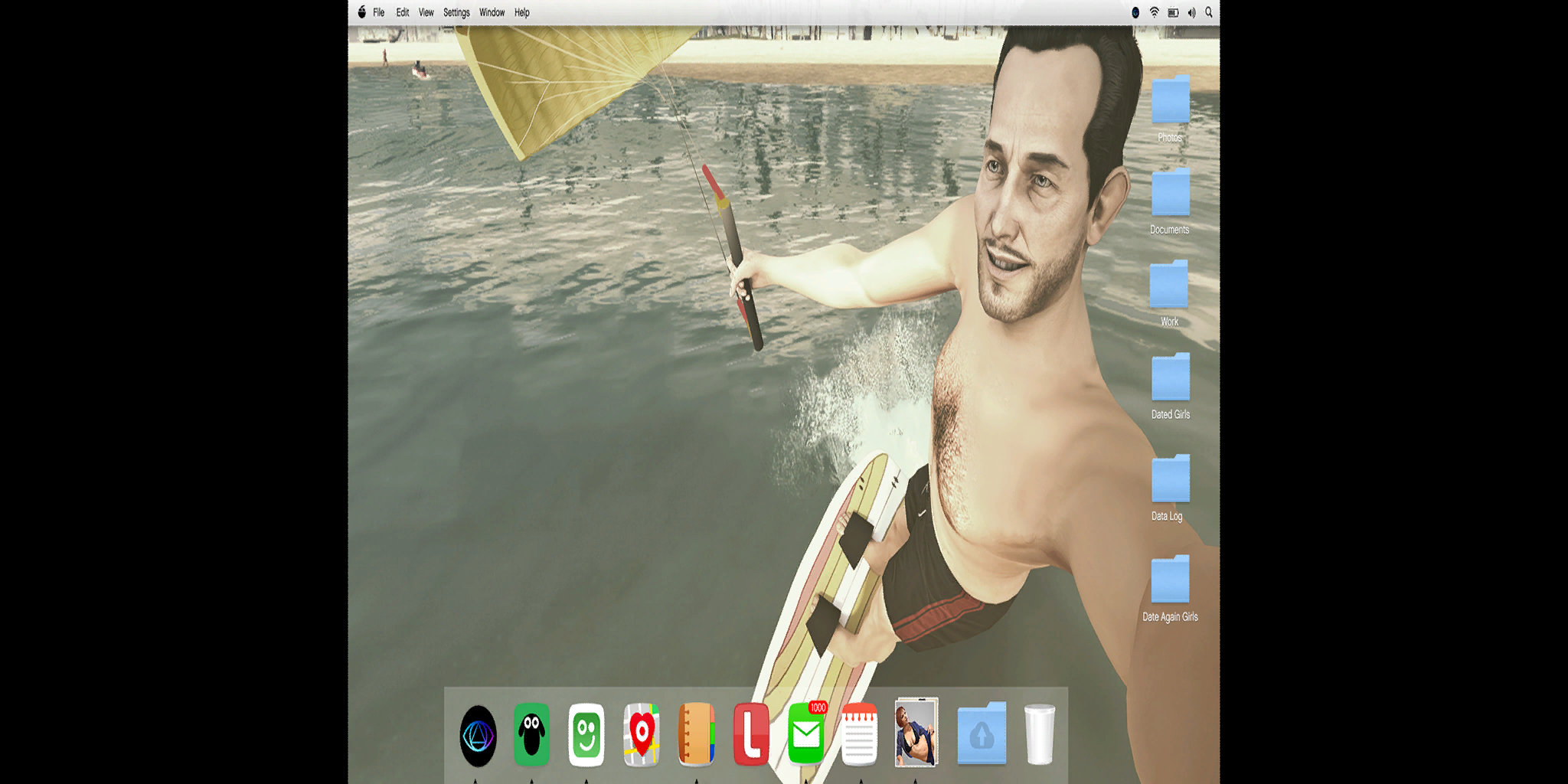This screenshot has height=784, width=1568.
Task: Open Spotlight search magnifier
Action: click(1209, 12)
